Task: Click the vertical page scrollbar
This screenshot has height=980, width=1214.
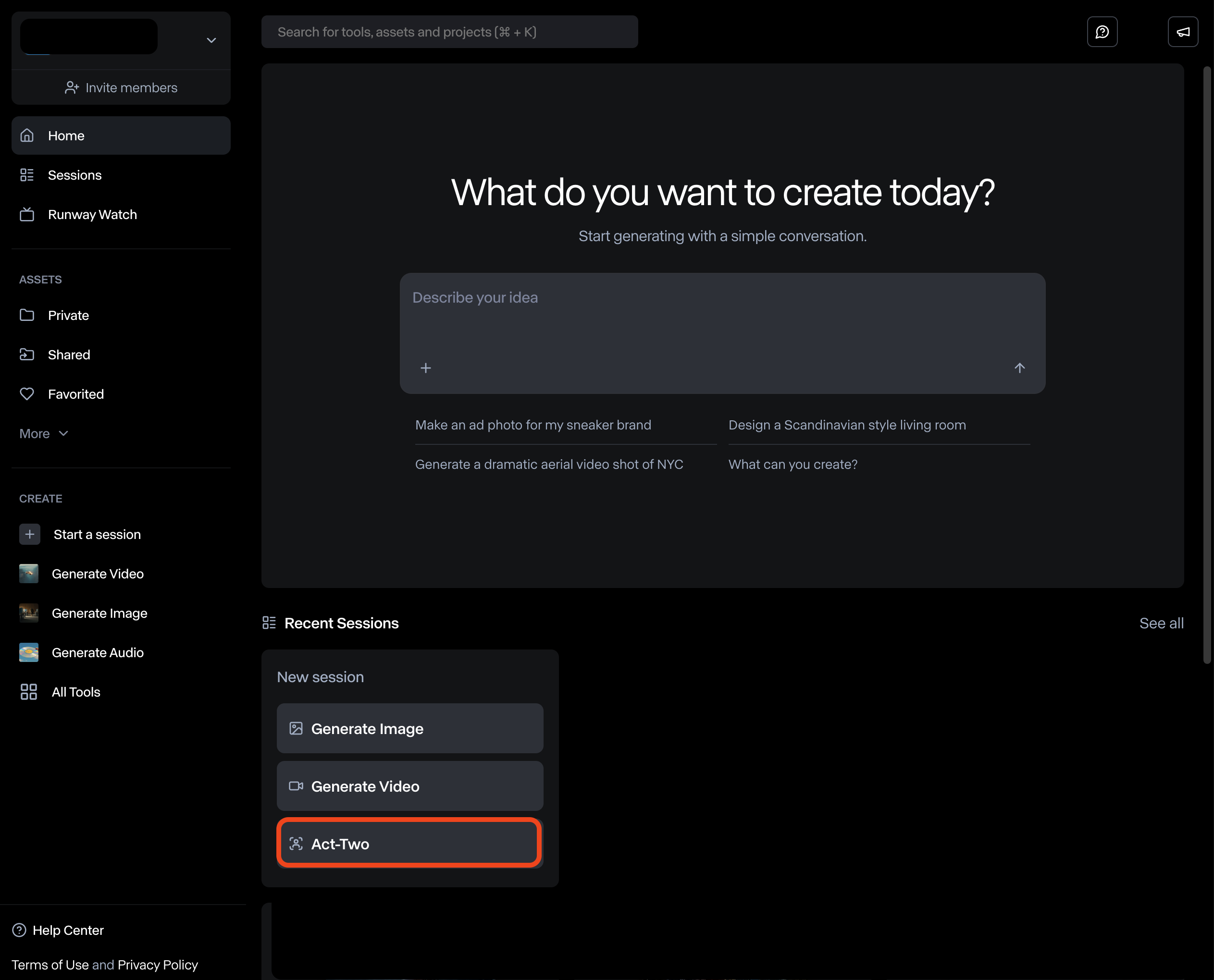Action: [1207, 361]
